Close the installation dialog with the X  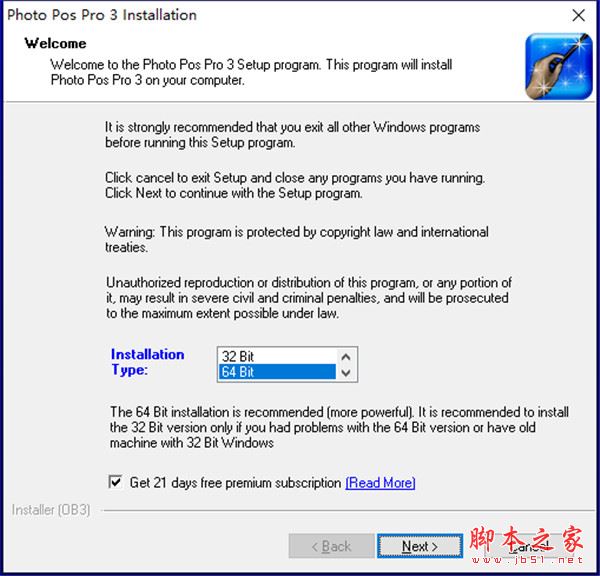pyautogui.click(x=578, y=15)
